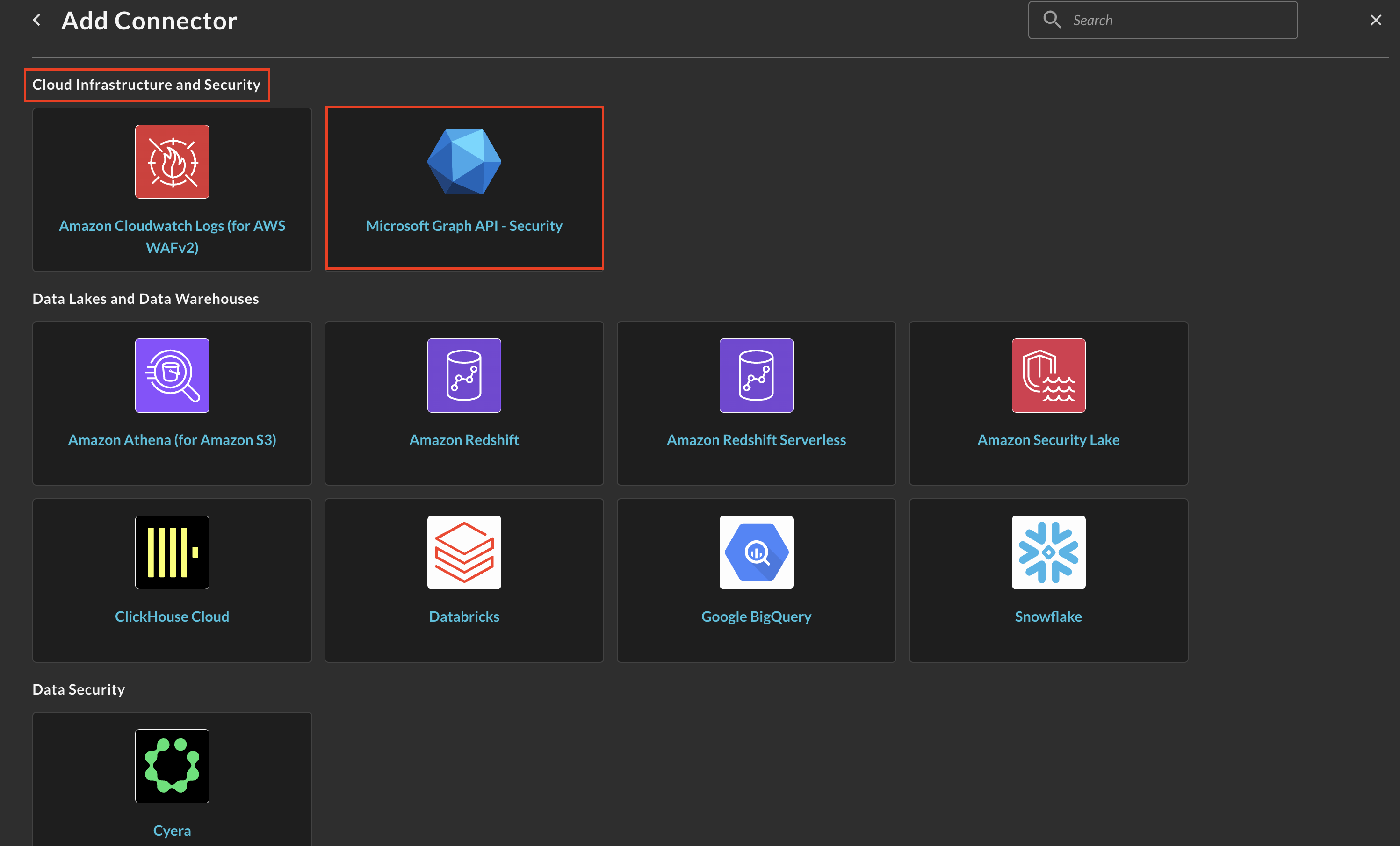Click the Databricks red layers icon
1400x846 pixels.
pyautogui.click(x=464, y=552)
